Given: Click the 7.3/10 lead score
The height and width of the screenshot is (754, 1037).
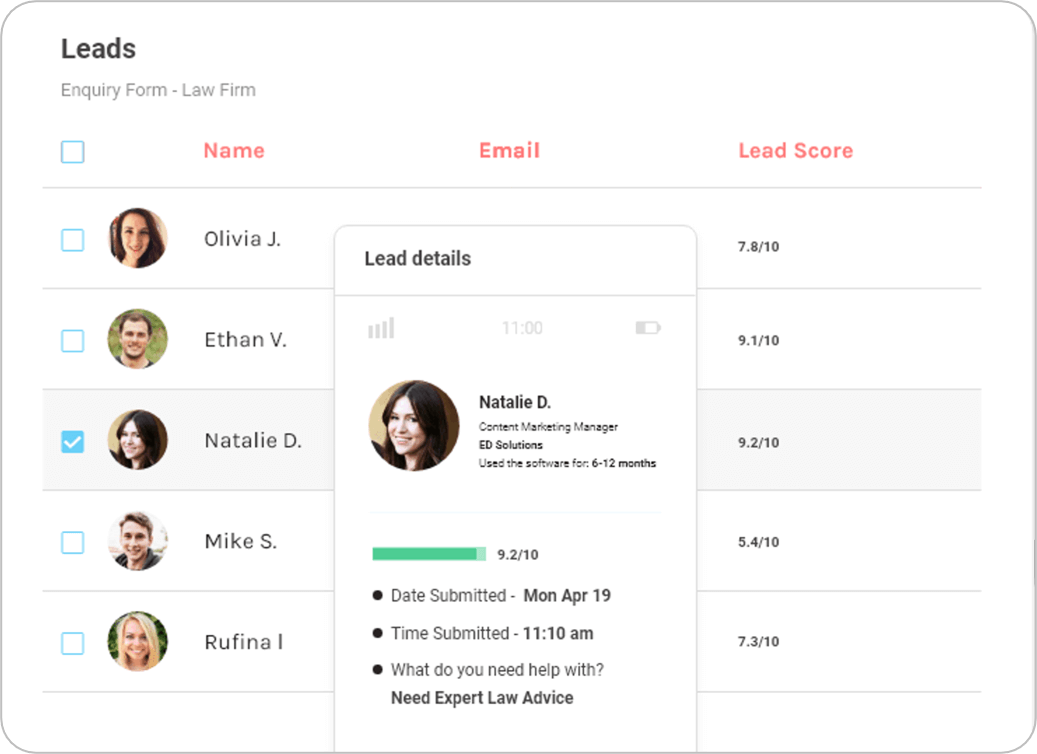Looking at the screenshot, I should coord(759,642).
